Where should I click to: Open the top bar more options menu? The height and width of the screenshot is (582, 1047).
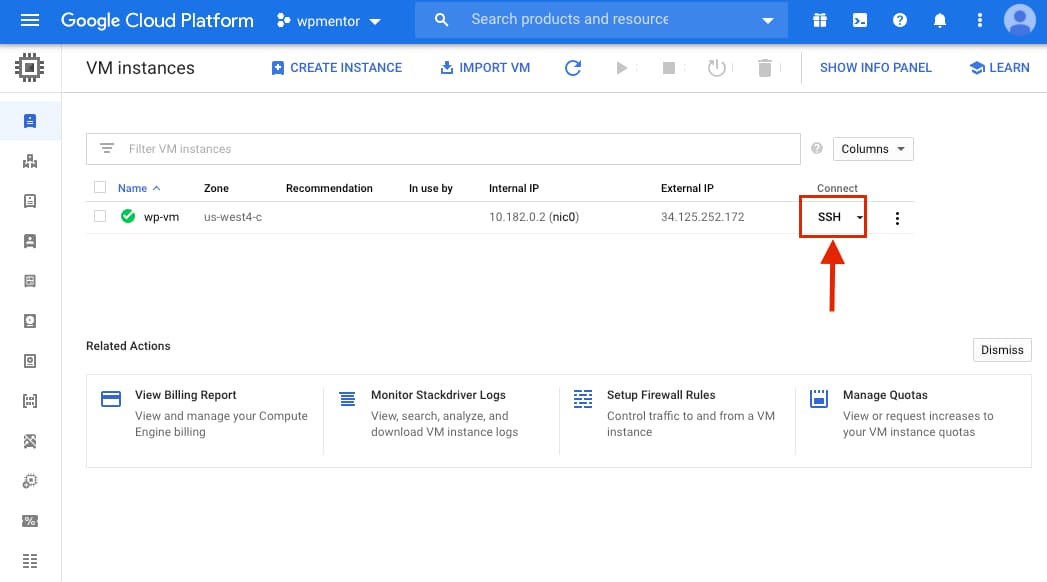[x=980, y=21]
